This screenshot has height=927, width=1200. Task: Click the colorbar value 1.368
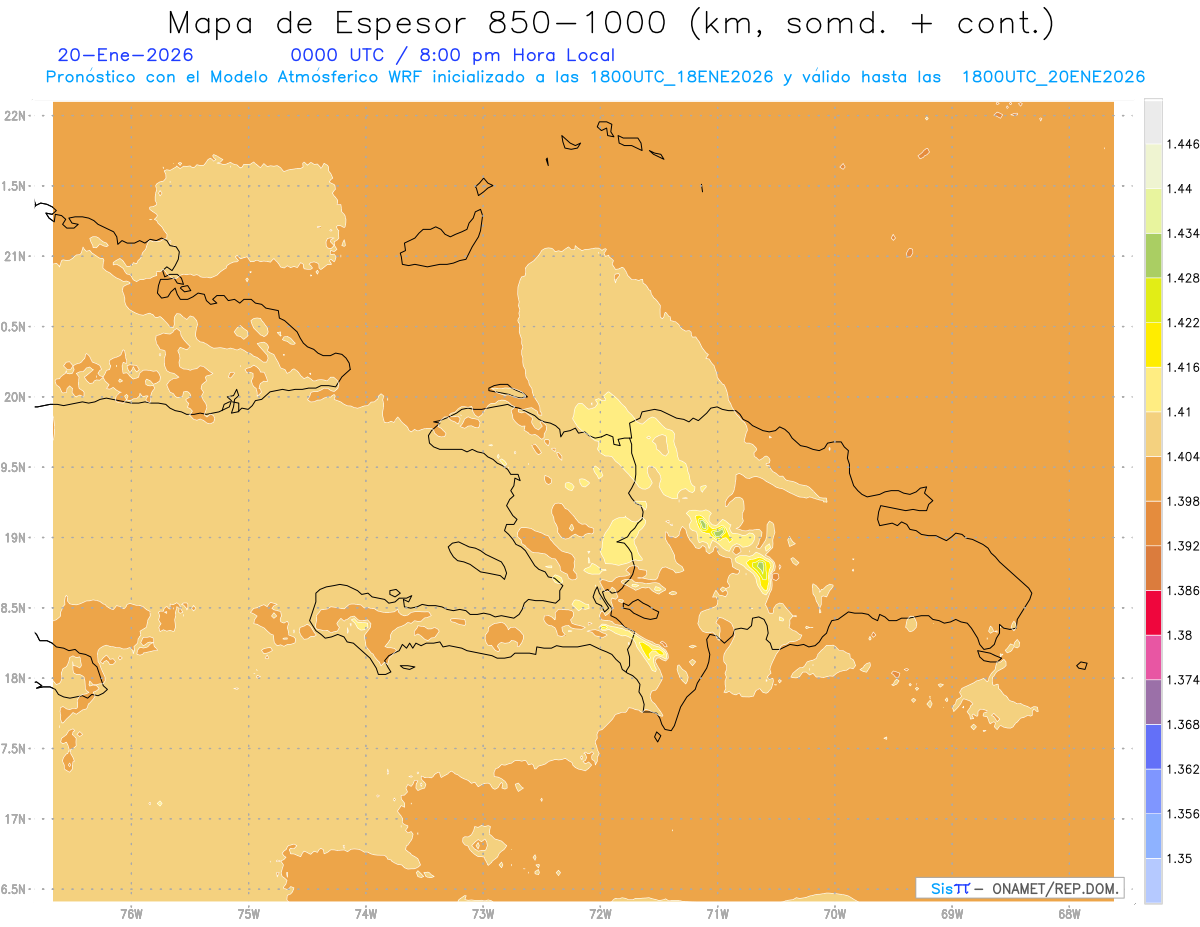pyautogui.click(x=1184, y=724)
